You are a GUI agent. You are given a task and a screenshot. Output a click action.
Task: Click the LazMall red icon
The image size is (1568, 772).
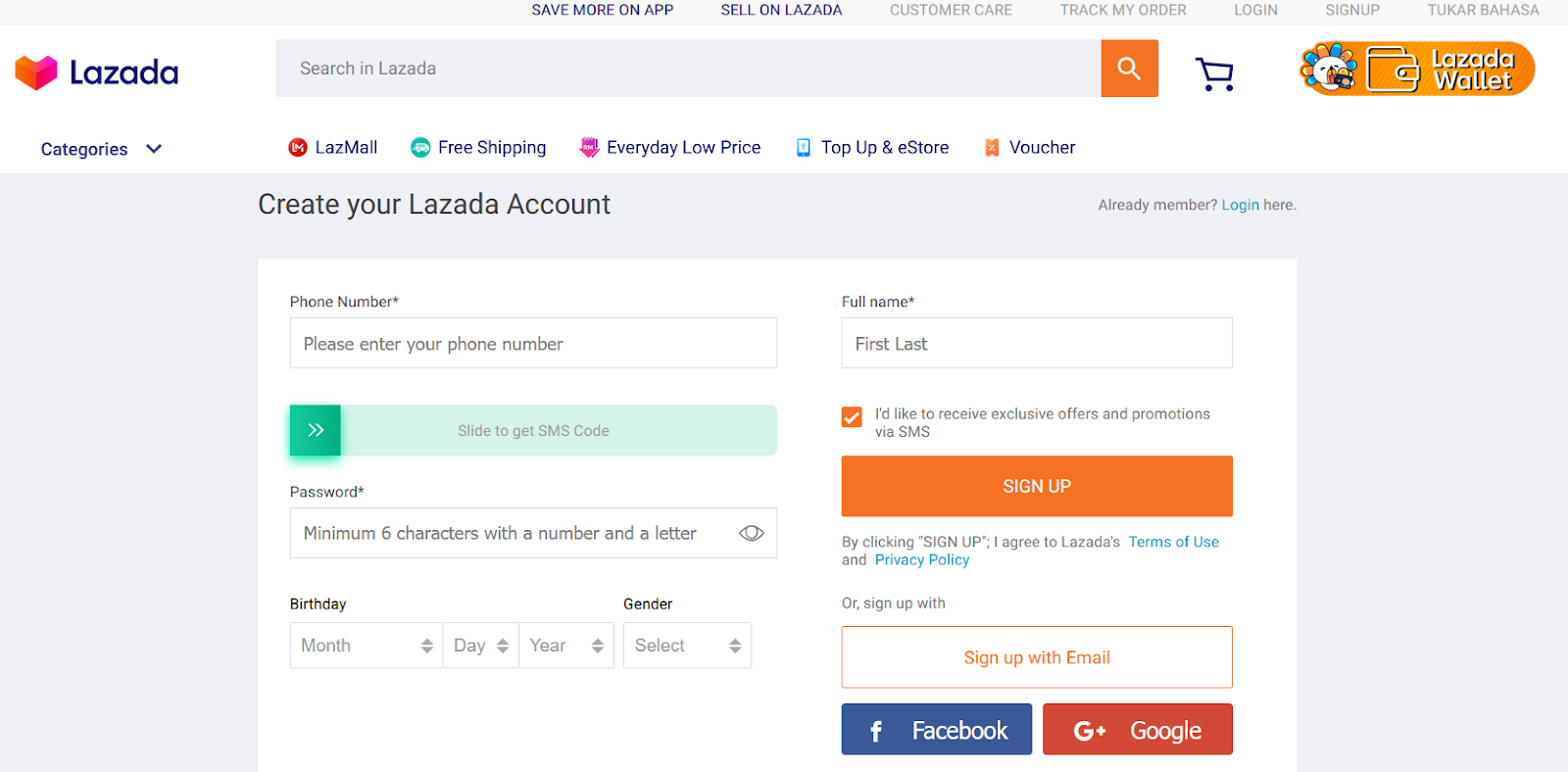(298, 148)
